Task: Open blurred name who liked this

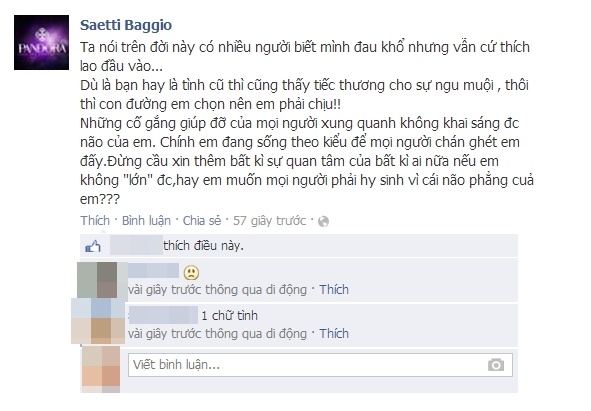Action: pyautogui.click(x=136, y=245)
